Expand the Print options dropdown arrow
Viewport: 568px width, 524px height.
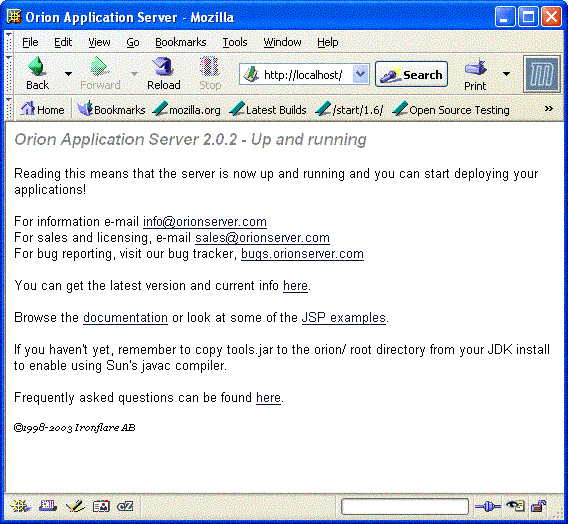click(506, 74)
